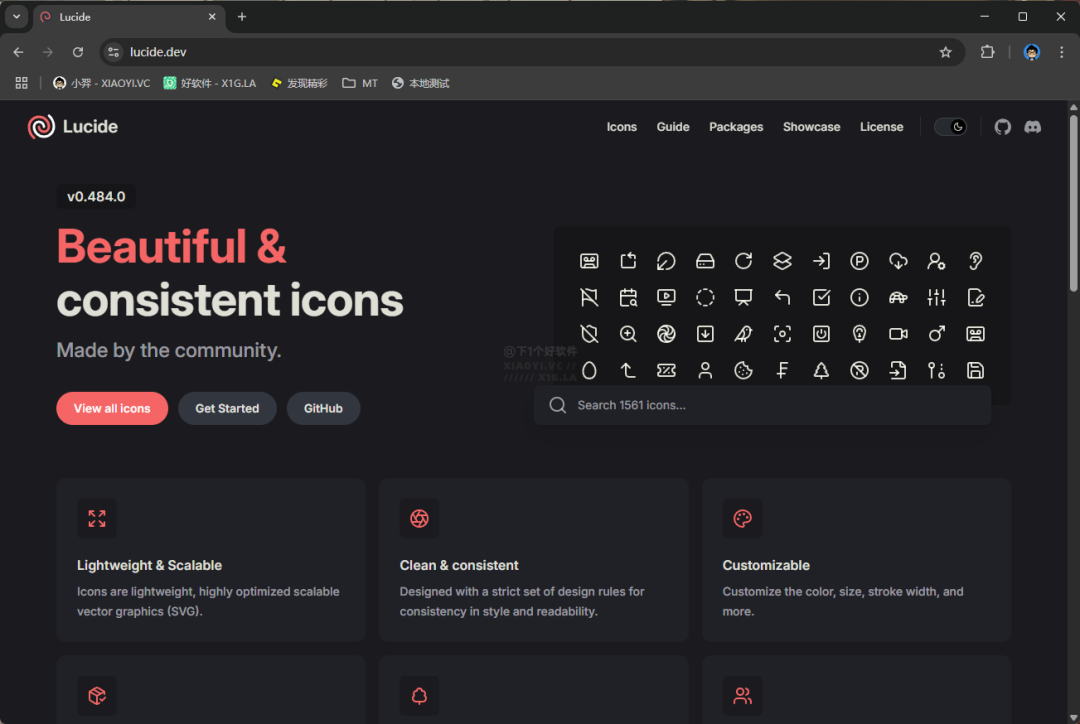Click the cookie icon in the grid
Image resolution: width=1080 pixels, height=724 pixels.
[x=744, y=371]
